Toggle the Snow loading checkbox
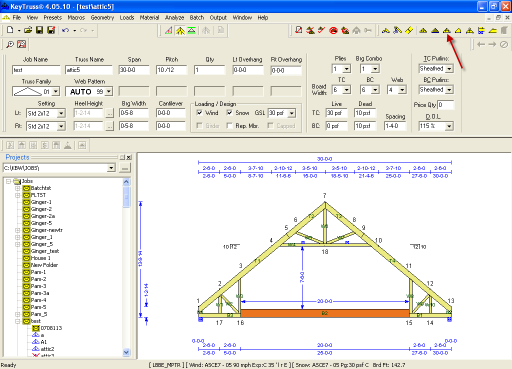This screenshot has width=512, height=369. (229, 113)
